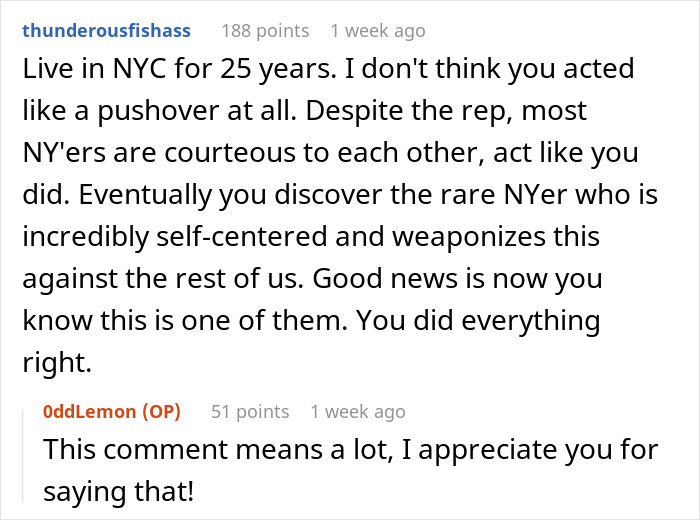Click the line starting 'NY'ers are courteous'
Screen dimensions: 700x520
click(x=330, y=153)
